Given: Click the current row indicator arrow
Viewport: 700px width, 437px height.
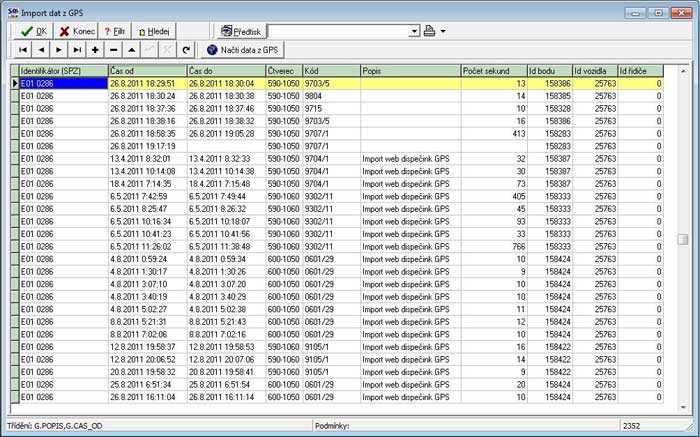Looking at the screenshot, I should [x=15, y=83].
